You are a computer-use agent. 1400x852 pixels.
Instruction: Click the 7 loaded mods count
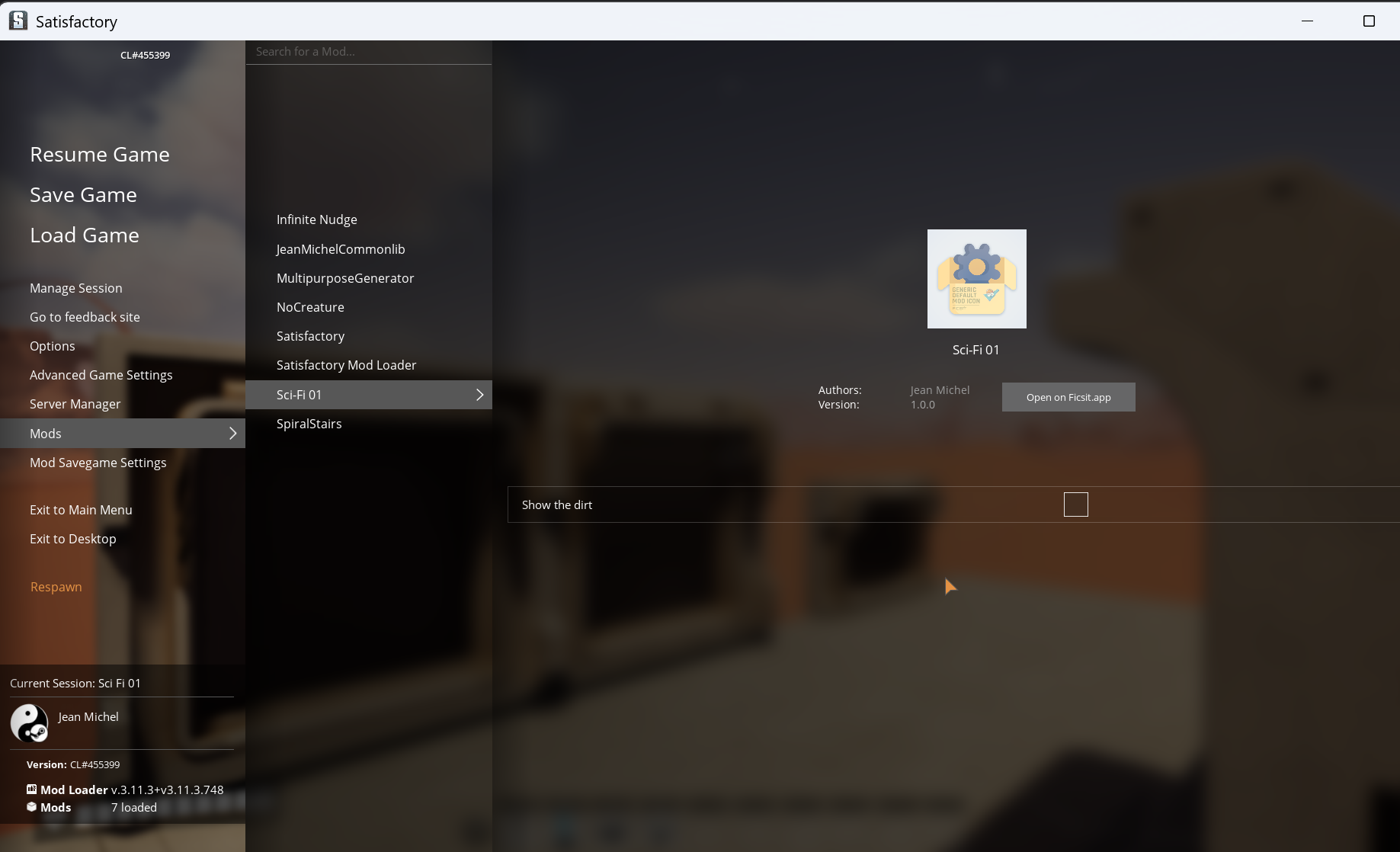coord(134,808)
